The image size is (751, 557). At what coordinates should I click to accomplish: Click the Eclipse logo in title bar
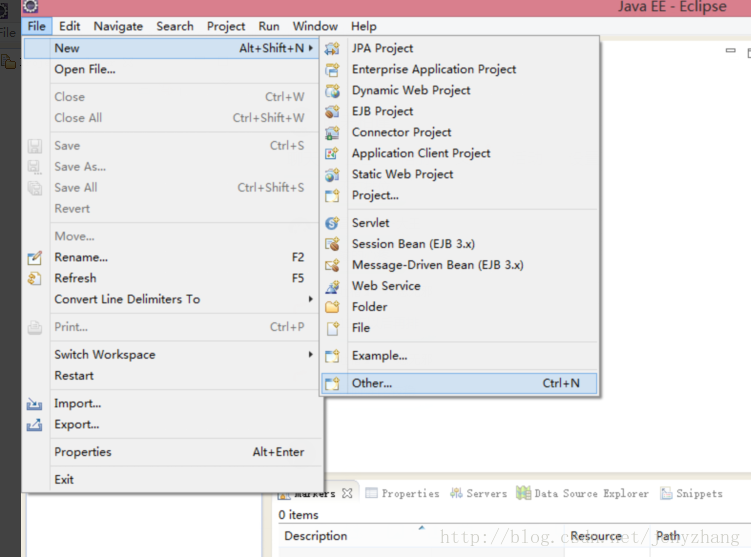31,6
